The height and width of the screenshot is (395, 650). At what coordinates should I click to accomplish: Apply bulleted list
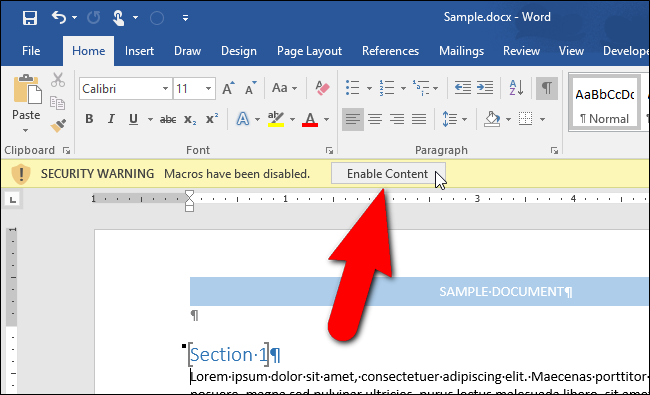(x=352, y=88)
